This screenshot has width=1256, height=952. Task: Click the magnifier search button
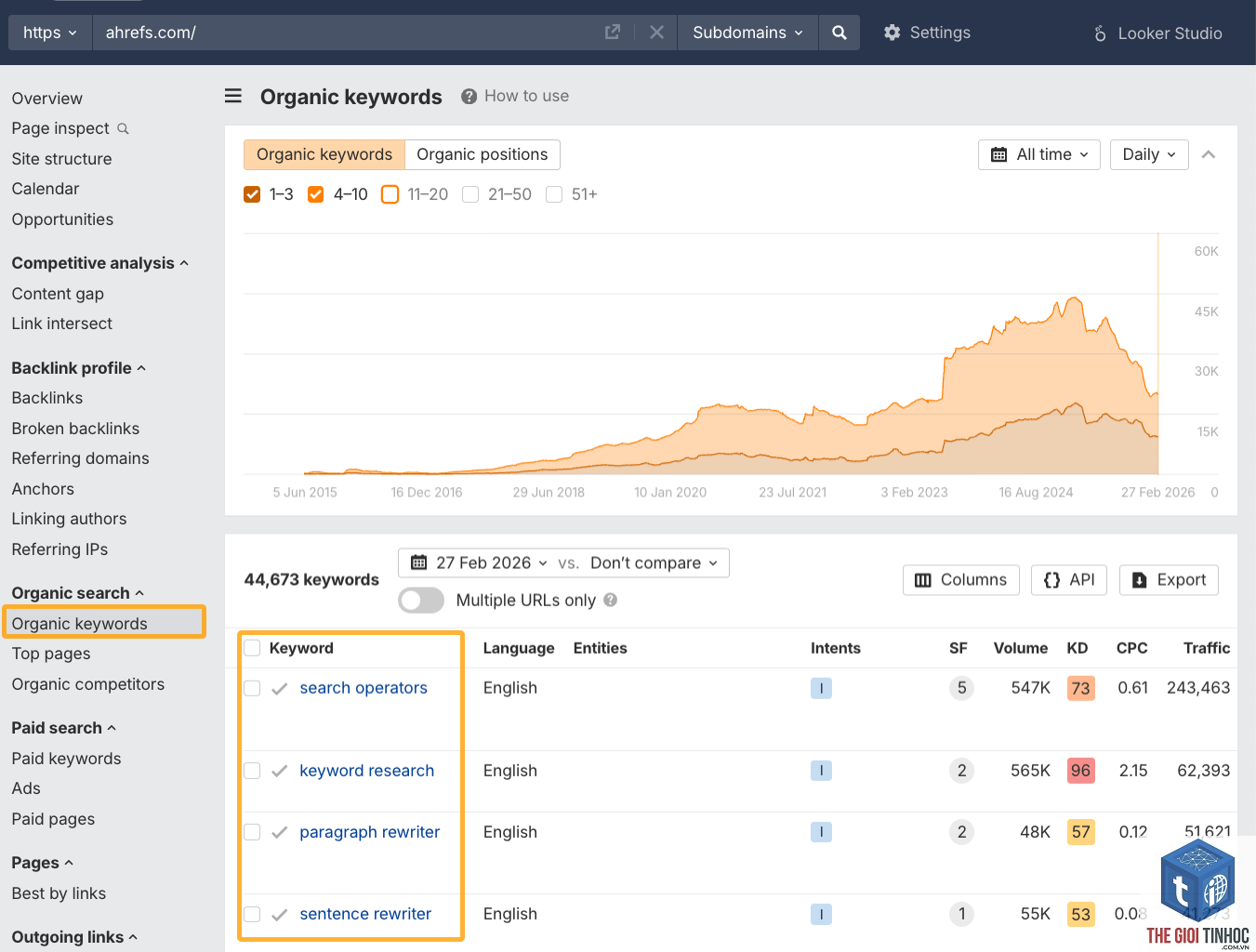(x=840, y=33)
